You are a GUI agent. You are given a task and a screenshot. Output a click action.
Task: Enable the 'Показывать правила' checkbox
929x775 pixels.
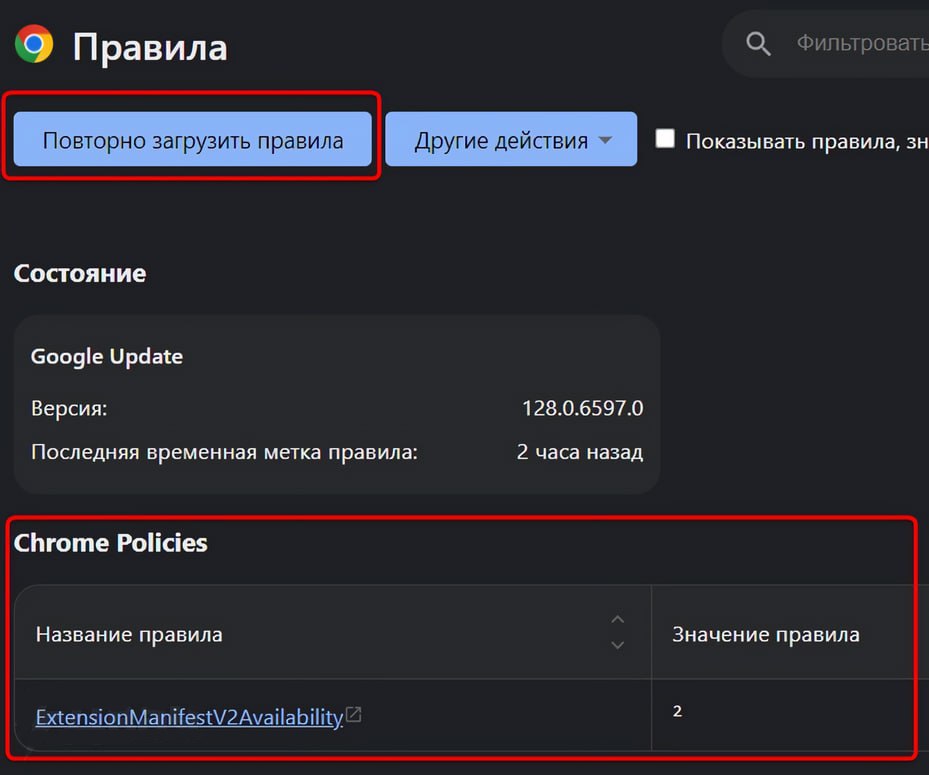coord(665,139)
